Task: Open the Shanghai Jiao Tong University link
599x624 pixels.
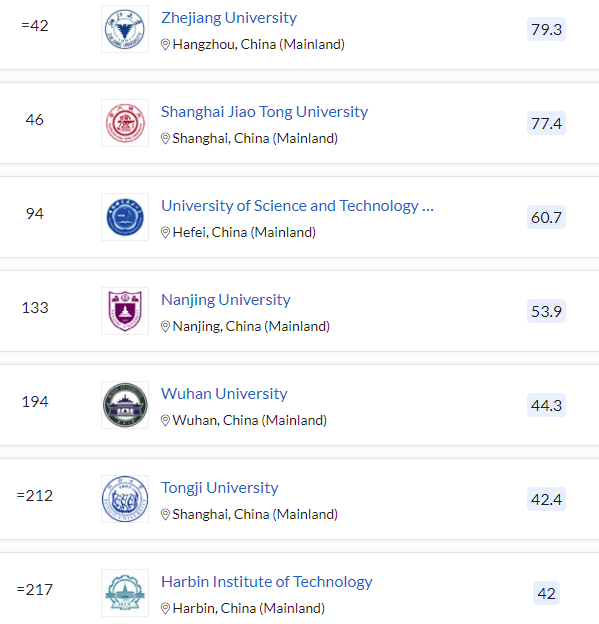Action: (264, 112)
